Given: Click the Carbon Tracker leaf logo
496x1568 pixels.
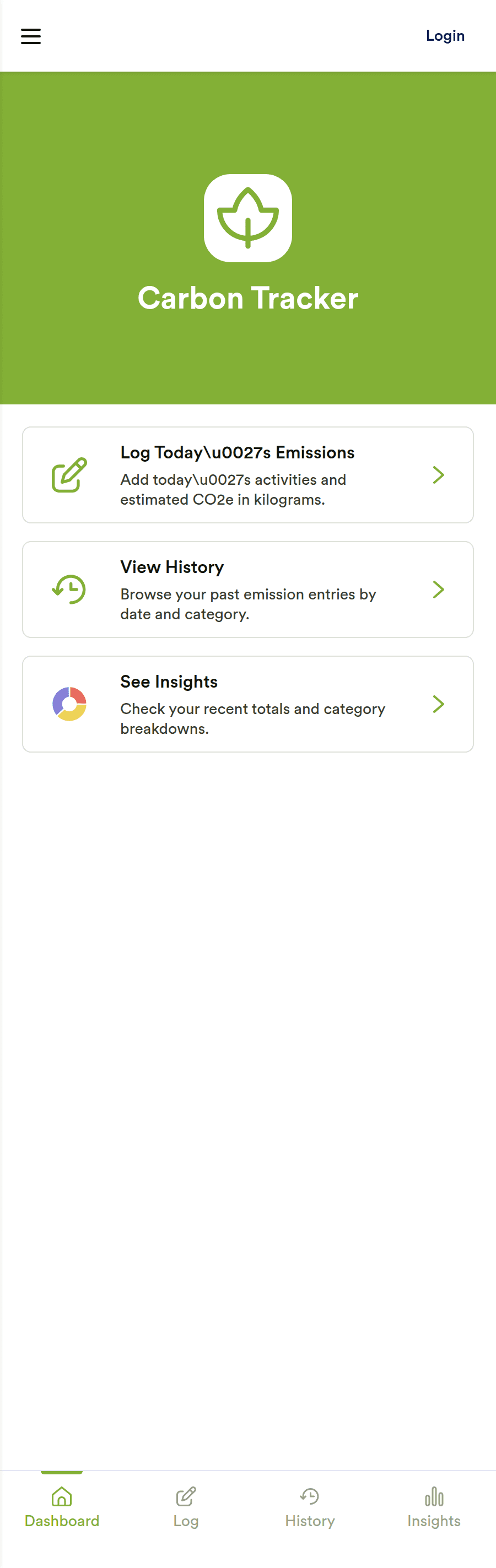Looking at the screenshot, I should coord(247,218).
